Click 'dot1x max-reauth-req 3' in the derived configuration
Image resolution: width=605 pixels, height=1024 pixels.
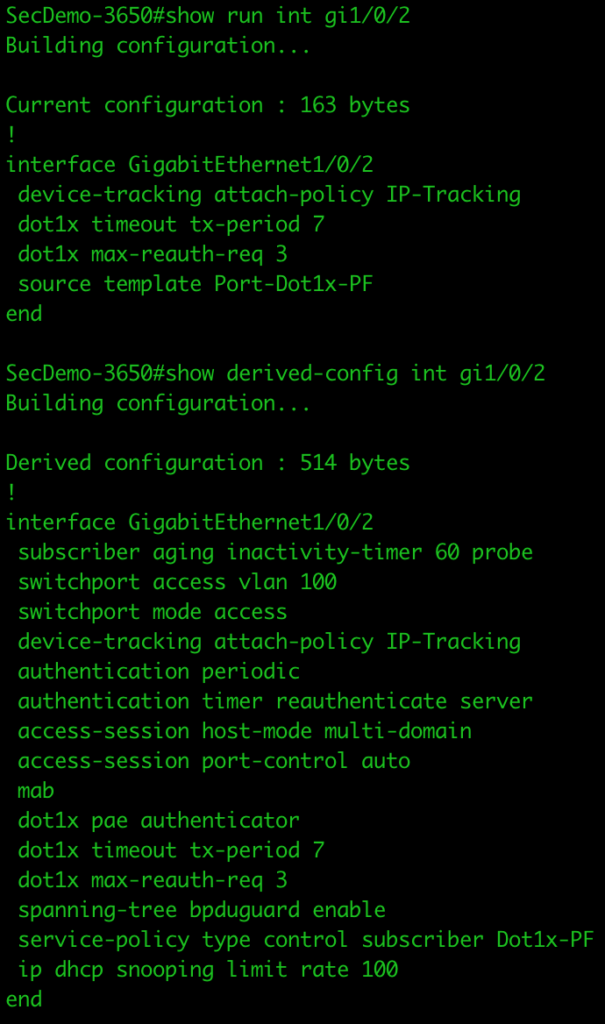click(x=152, y=880)
